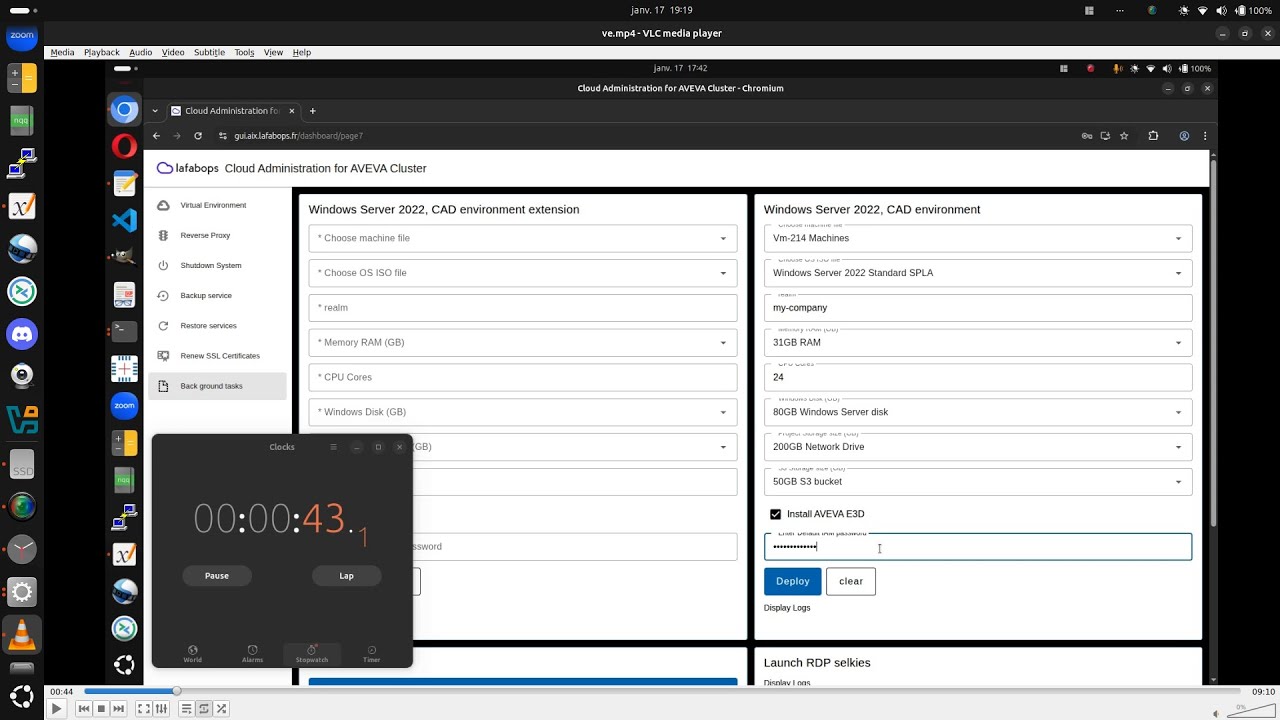Click Chromium back arrow
Image resolution: width=1280 pixels, height=720 pixels.
coord(156,136)
